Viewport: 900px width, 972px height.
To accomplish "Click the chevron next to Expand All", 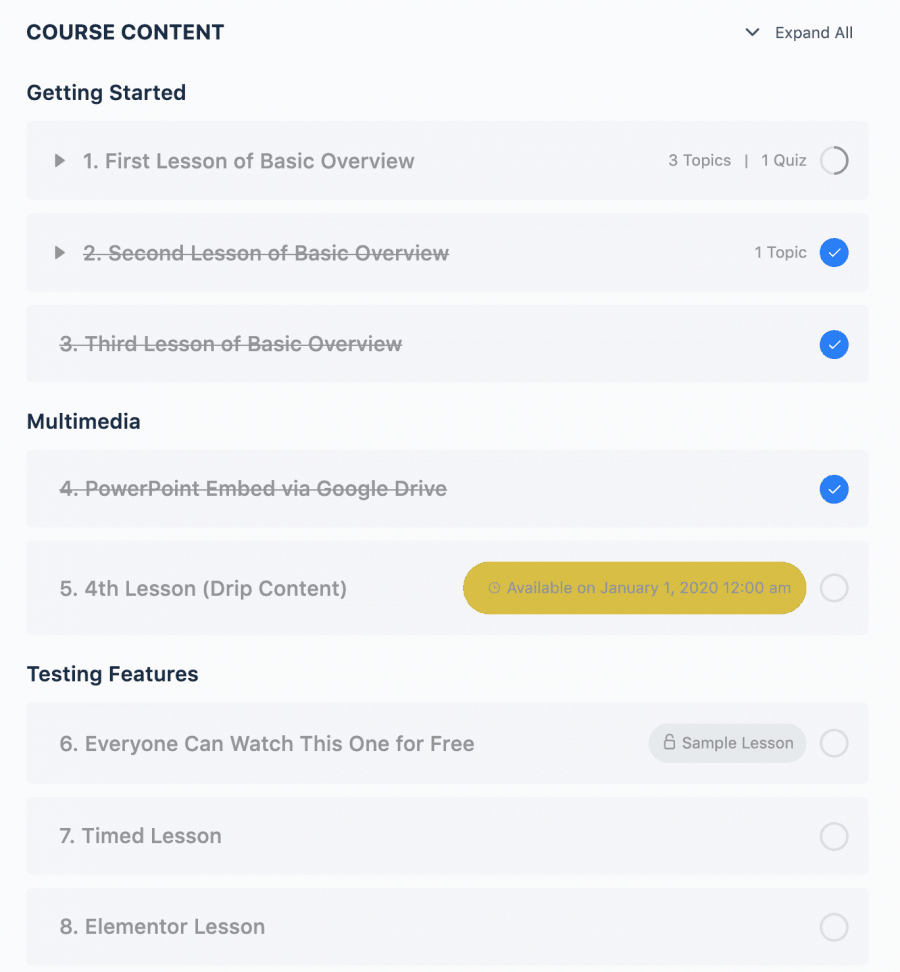I will (x=752, y=32).
